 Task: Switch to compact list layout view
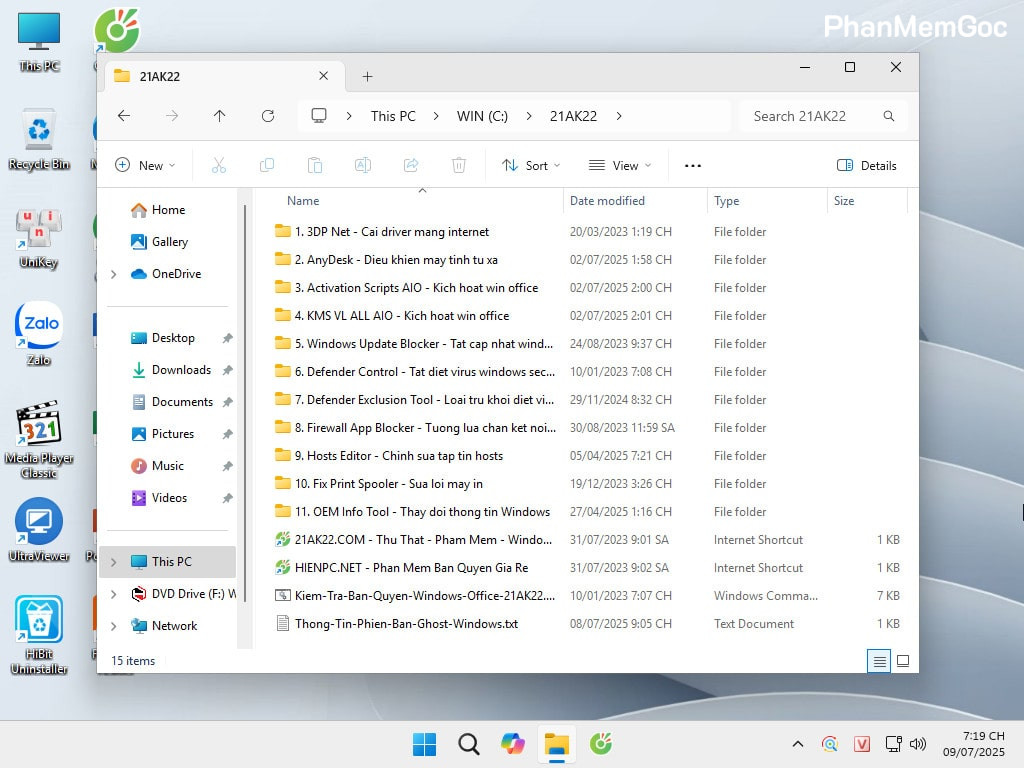click(x=878, y=661)
